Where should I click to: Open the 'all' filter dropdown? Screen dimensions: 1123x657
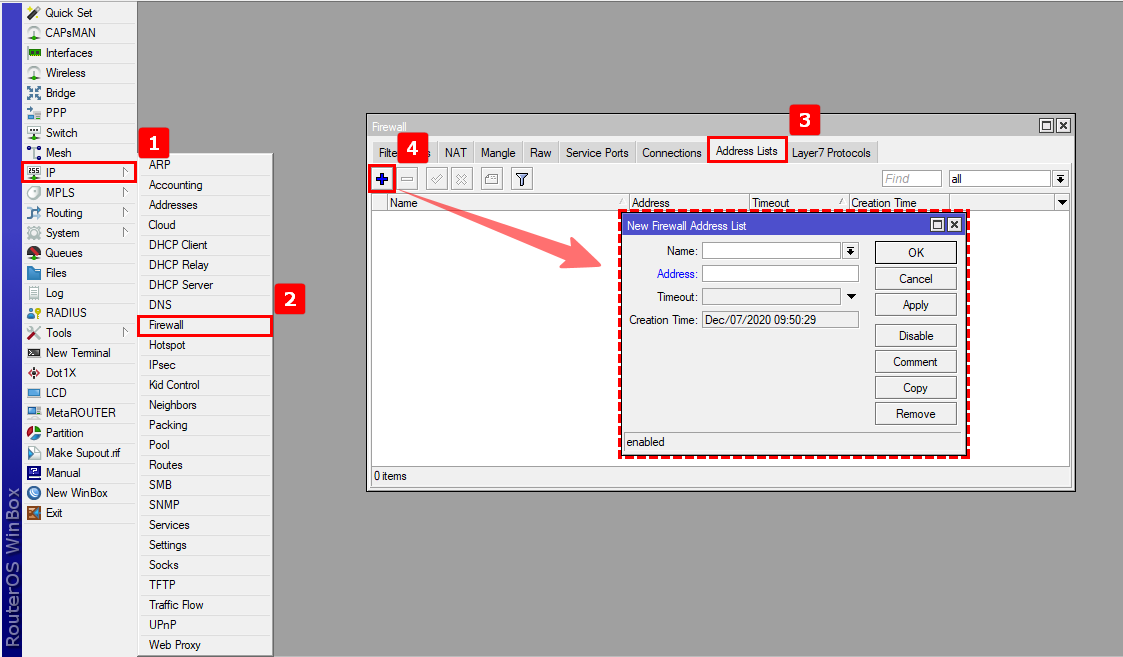click(x=1060, y=179)
